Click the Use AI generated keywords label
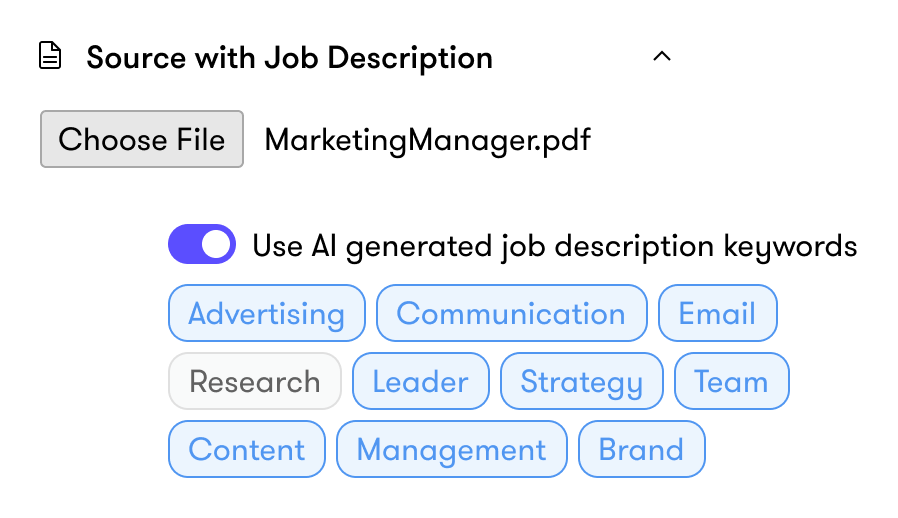 [555, 247]
